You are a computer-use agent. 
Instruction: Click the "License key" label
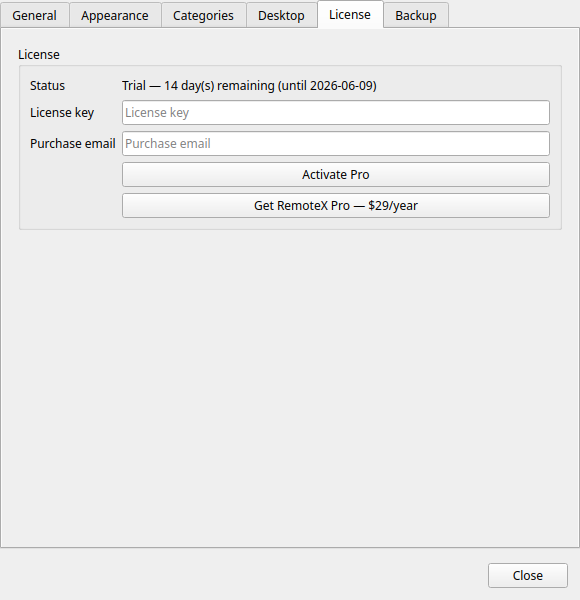tap(62, 112)
